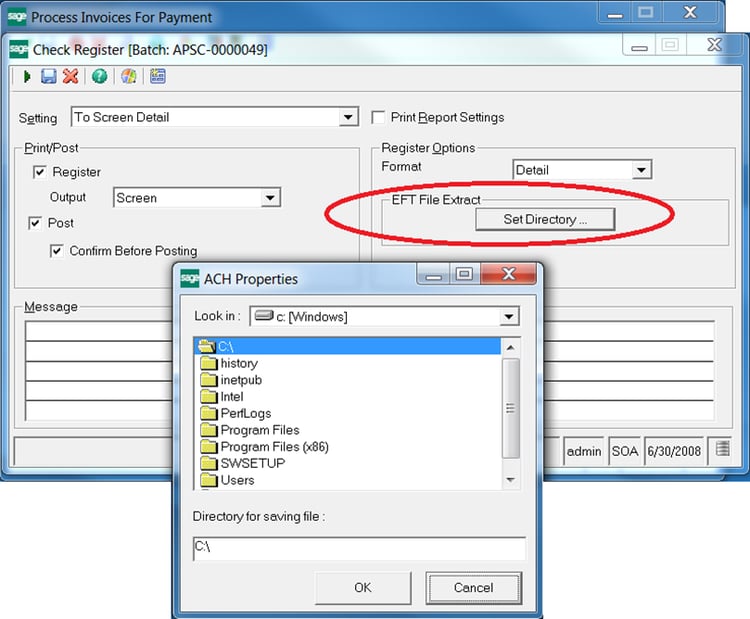Cancel the ACH Properties dialog
The height and width of the screenshot is (619, 750).
pos(473,587)
